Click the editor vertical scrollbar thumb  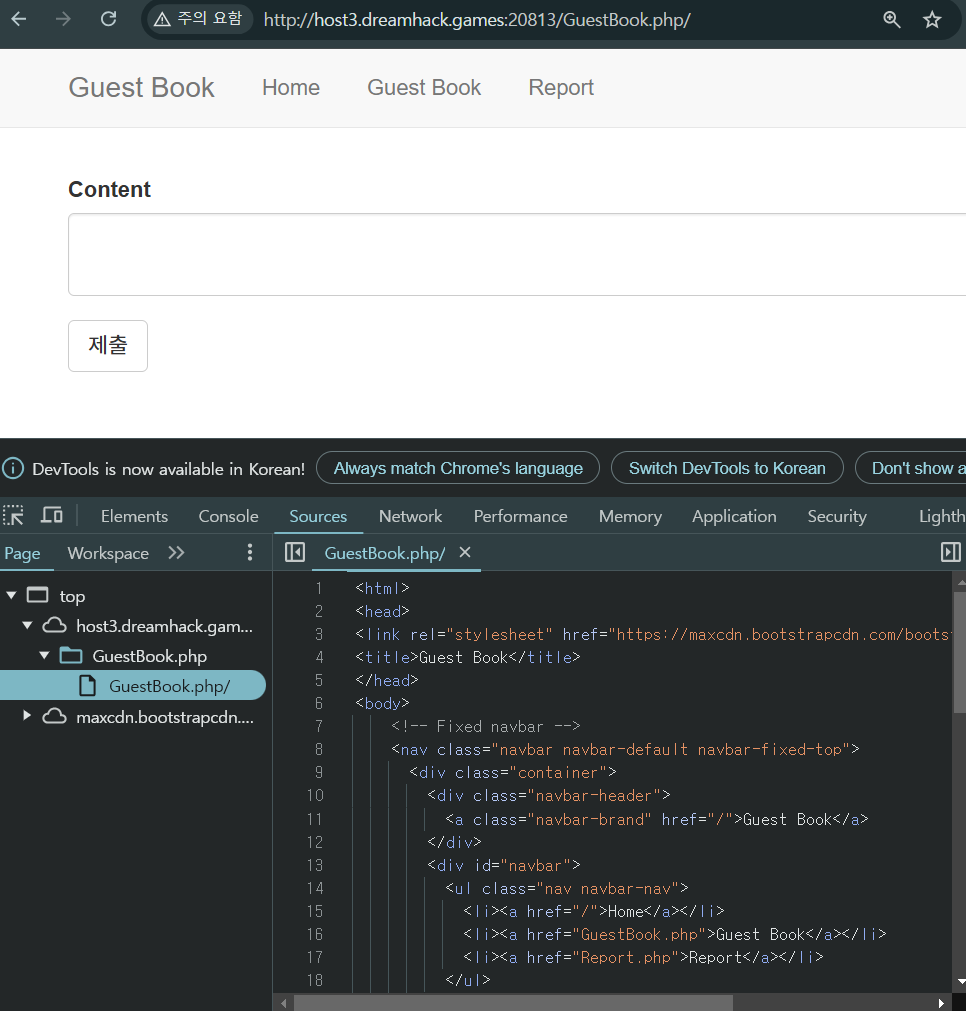pyautogui.click(x=960, y=653)
